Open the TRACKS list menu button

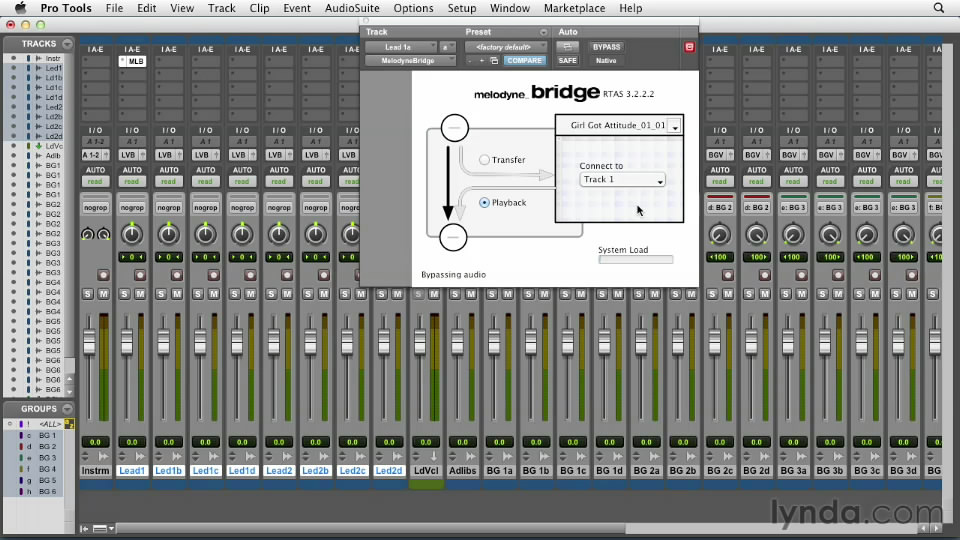click(x=67, y=44)
